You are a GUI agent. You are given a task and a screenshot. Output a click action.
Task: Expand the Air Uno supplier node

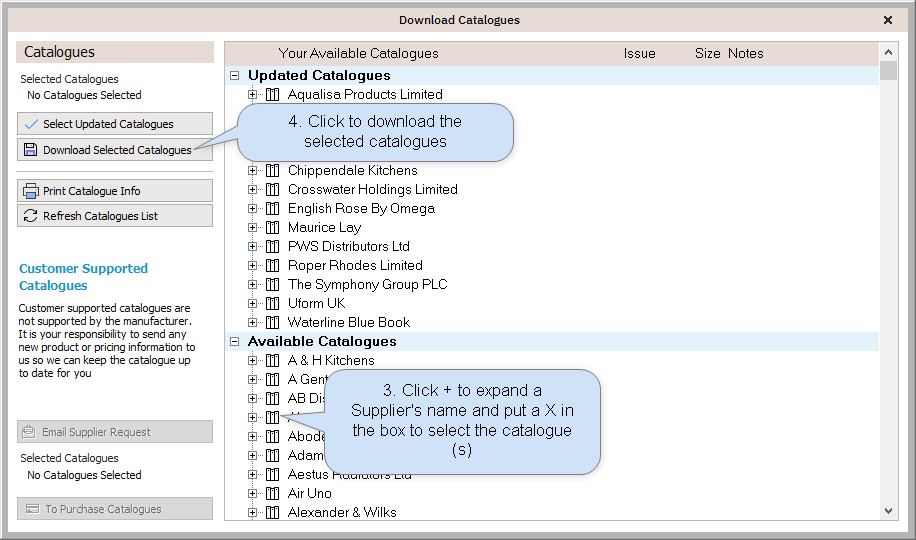252,493
